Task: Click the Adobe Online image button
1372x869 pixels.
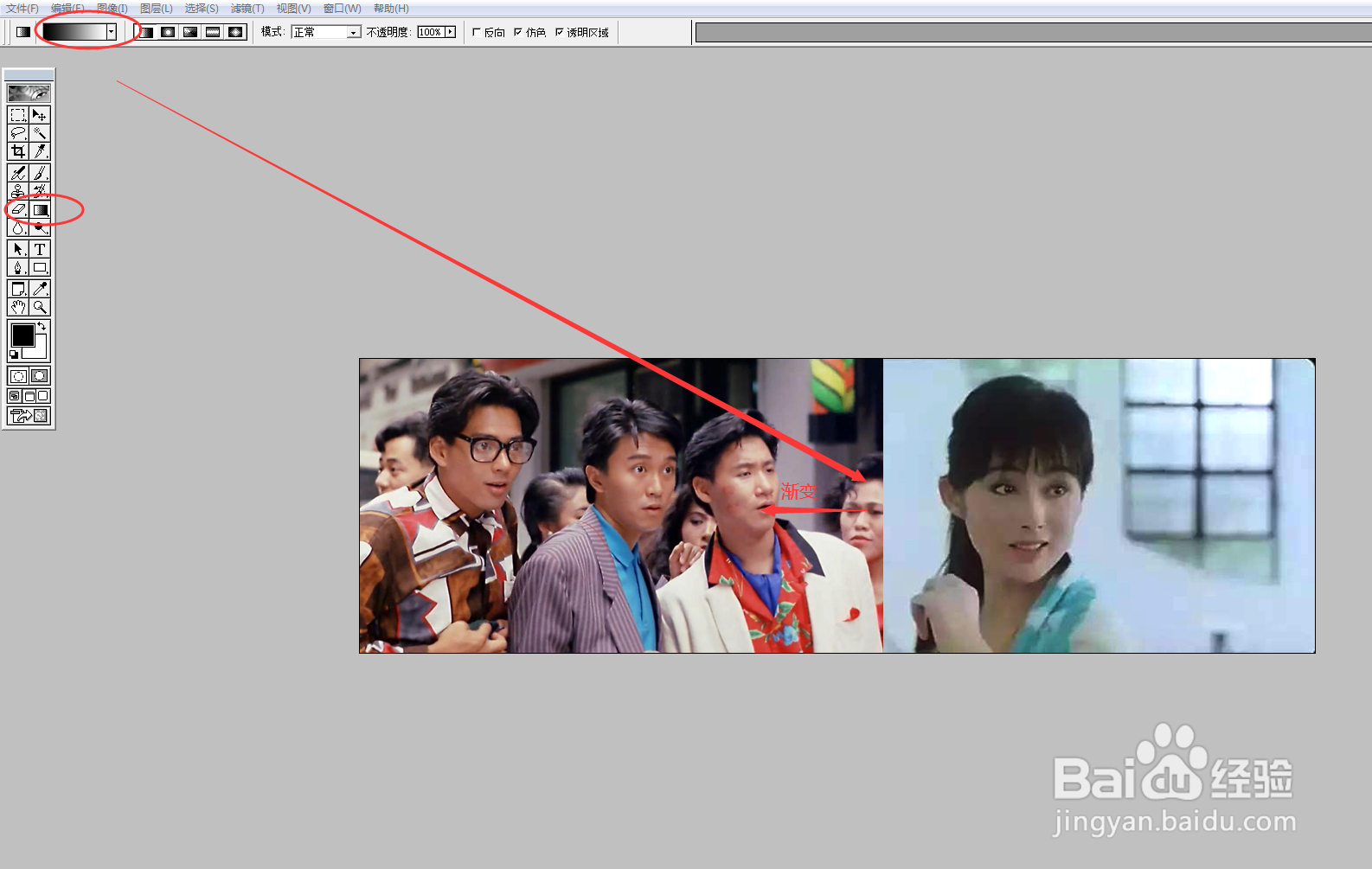Action: 29,93
